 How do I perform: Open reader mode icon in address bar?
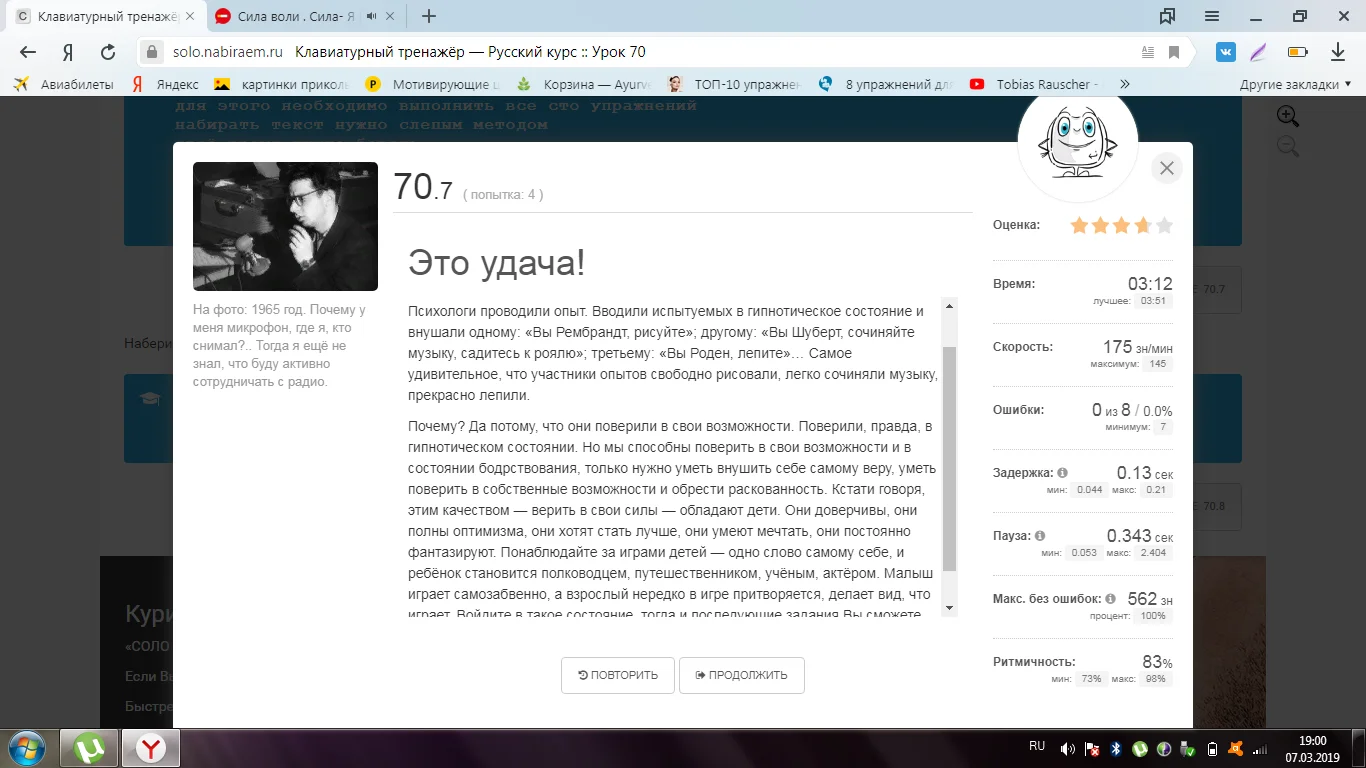(x=1148, y=52)
